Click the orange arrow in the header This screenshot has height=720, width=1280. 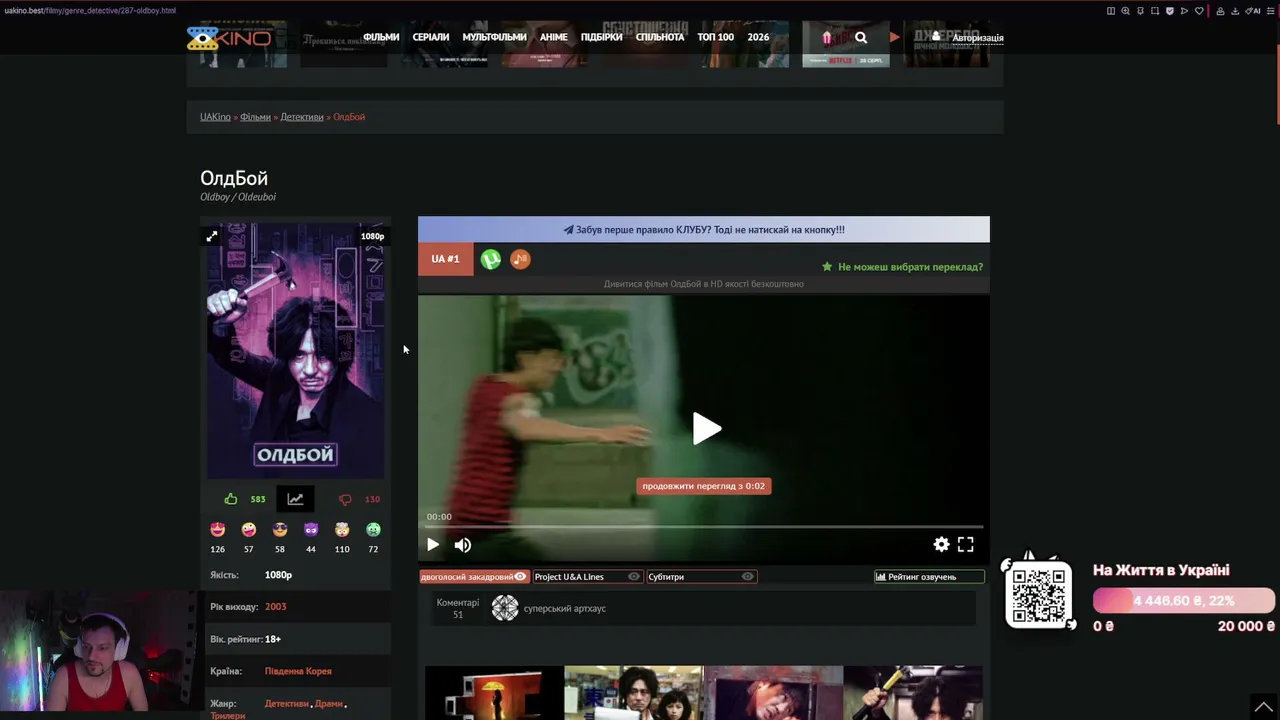click(x=895, y=38)
